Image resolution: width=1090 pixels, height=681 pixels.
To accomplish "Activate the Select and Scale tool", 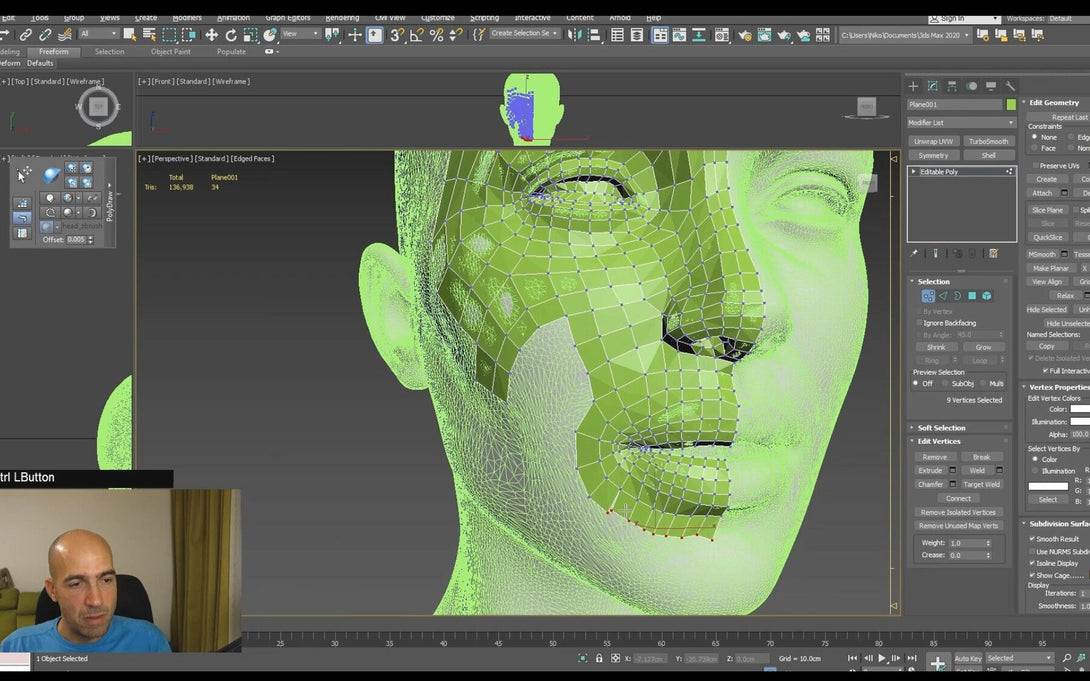I will coord(250,34).
